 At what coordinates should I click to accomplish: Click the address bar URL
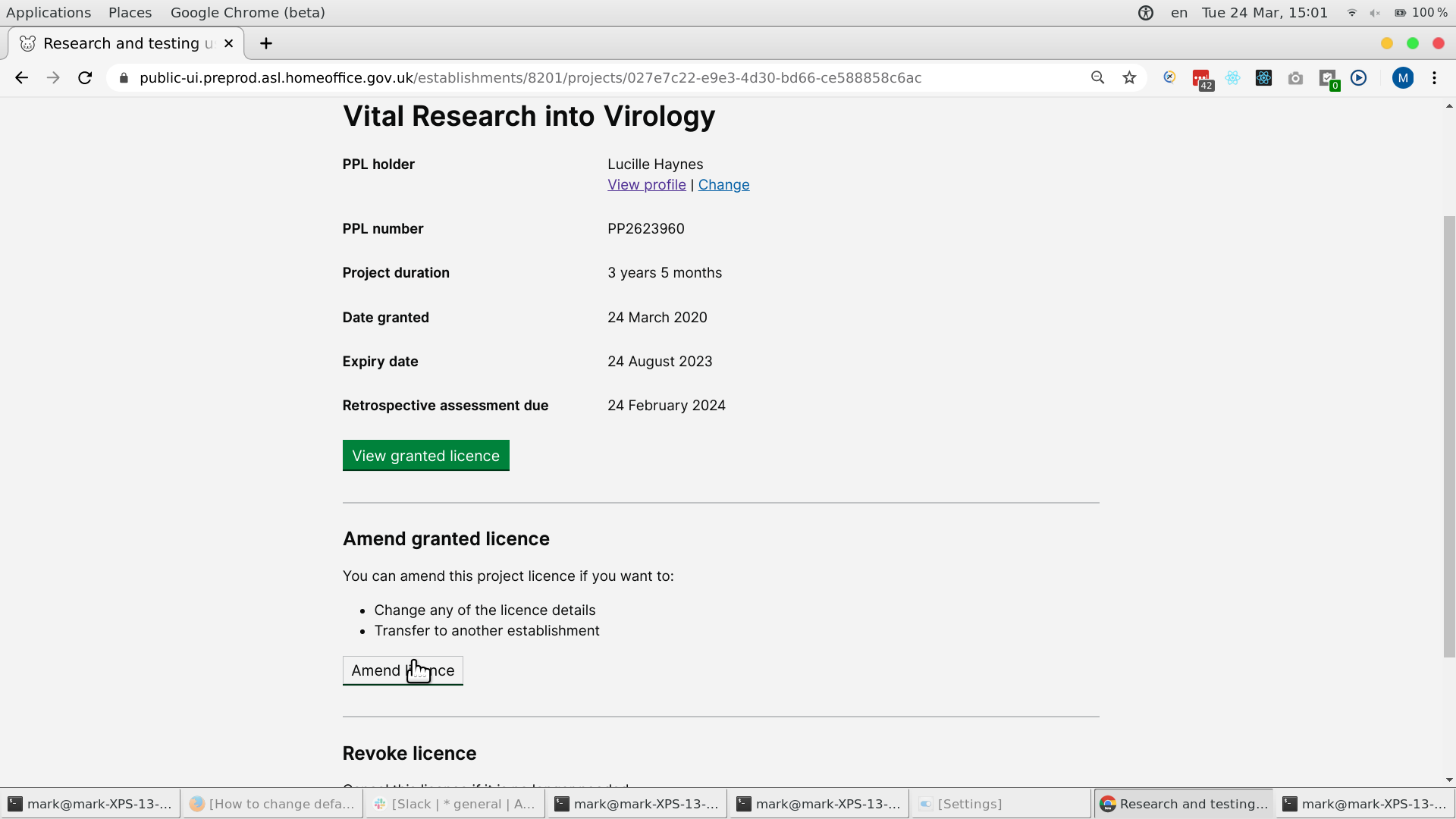pyautogui.click(x=530, y=78)
